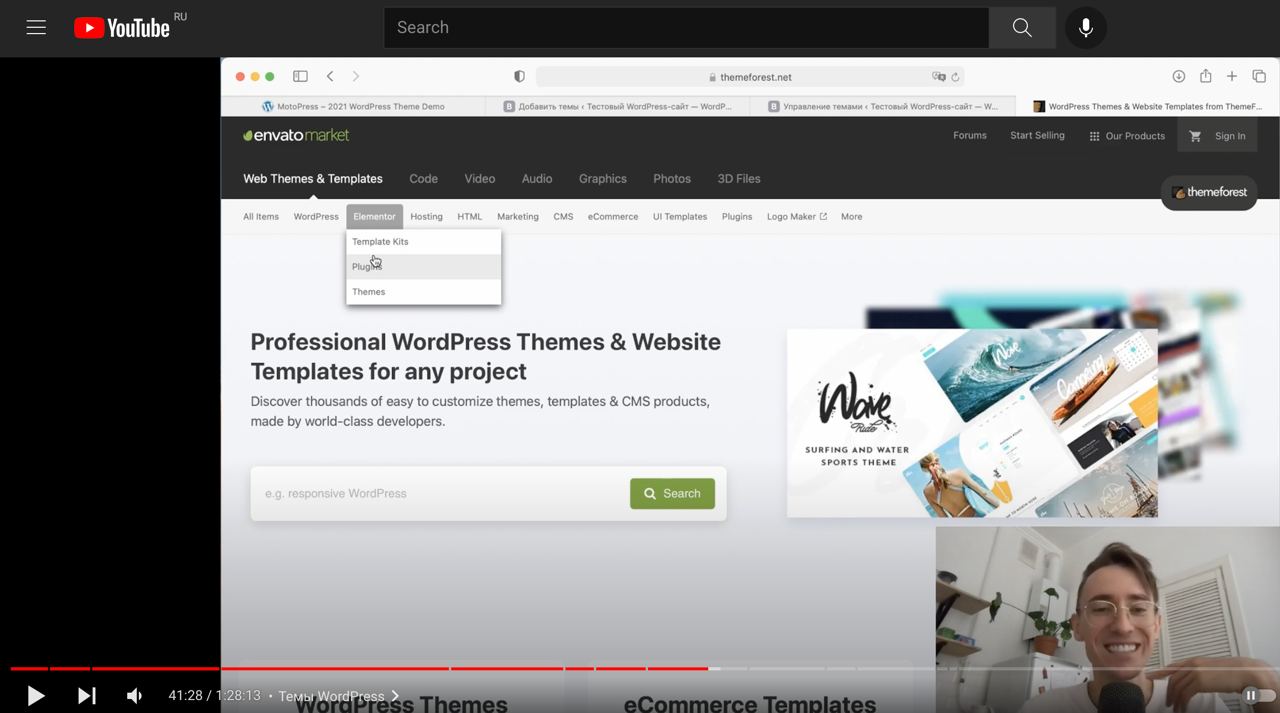Expand the CMS submenu
This screenshot has height=713, width=1280.
click(x=563, y=216)
